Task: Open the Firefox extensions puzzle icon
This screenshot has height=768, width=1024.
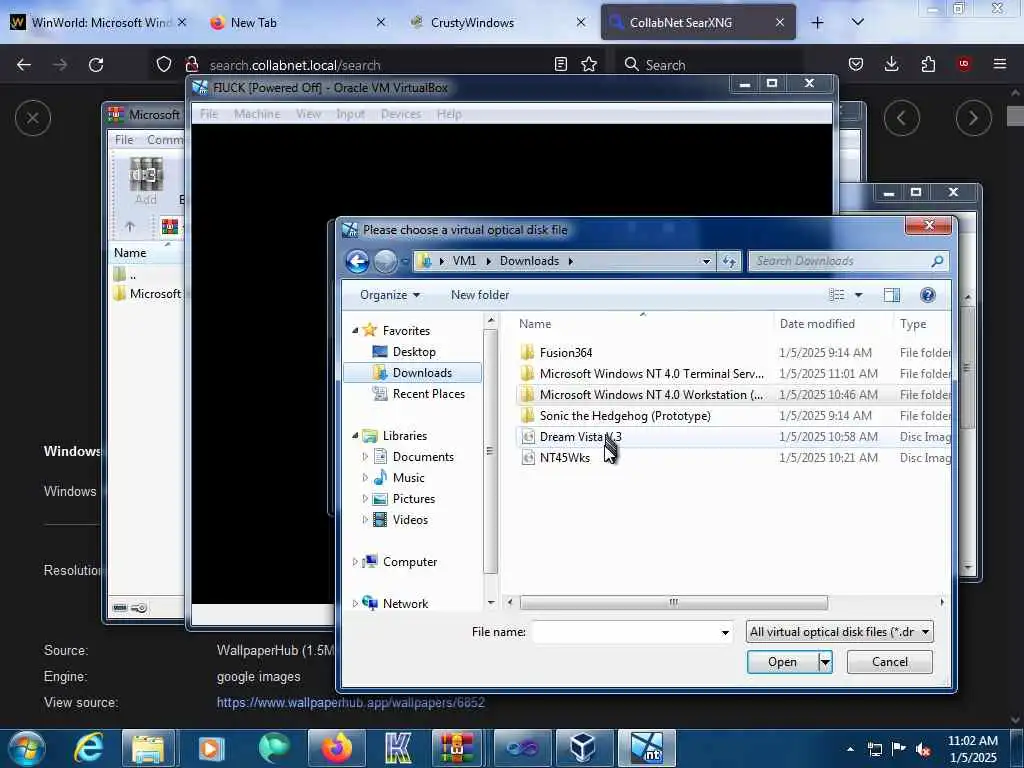Action: pos(928,64)
